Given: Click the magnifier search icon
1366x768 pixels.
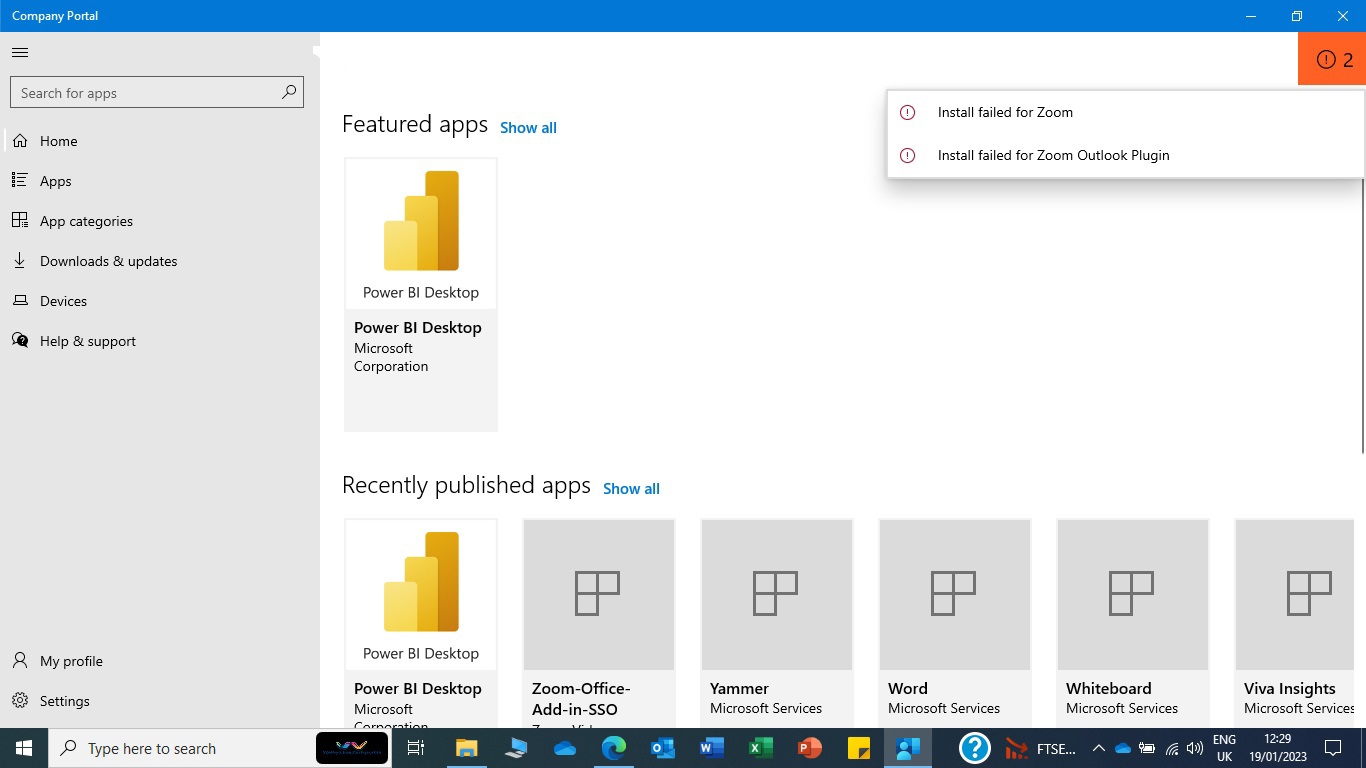Looking at the screenshot, I should (289, 92).
